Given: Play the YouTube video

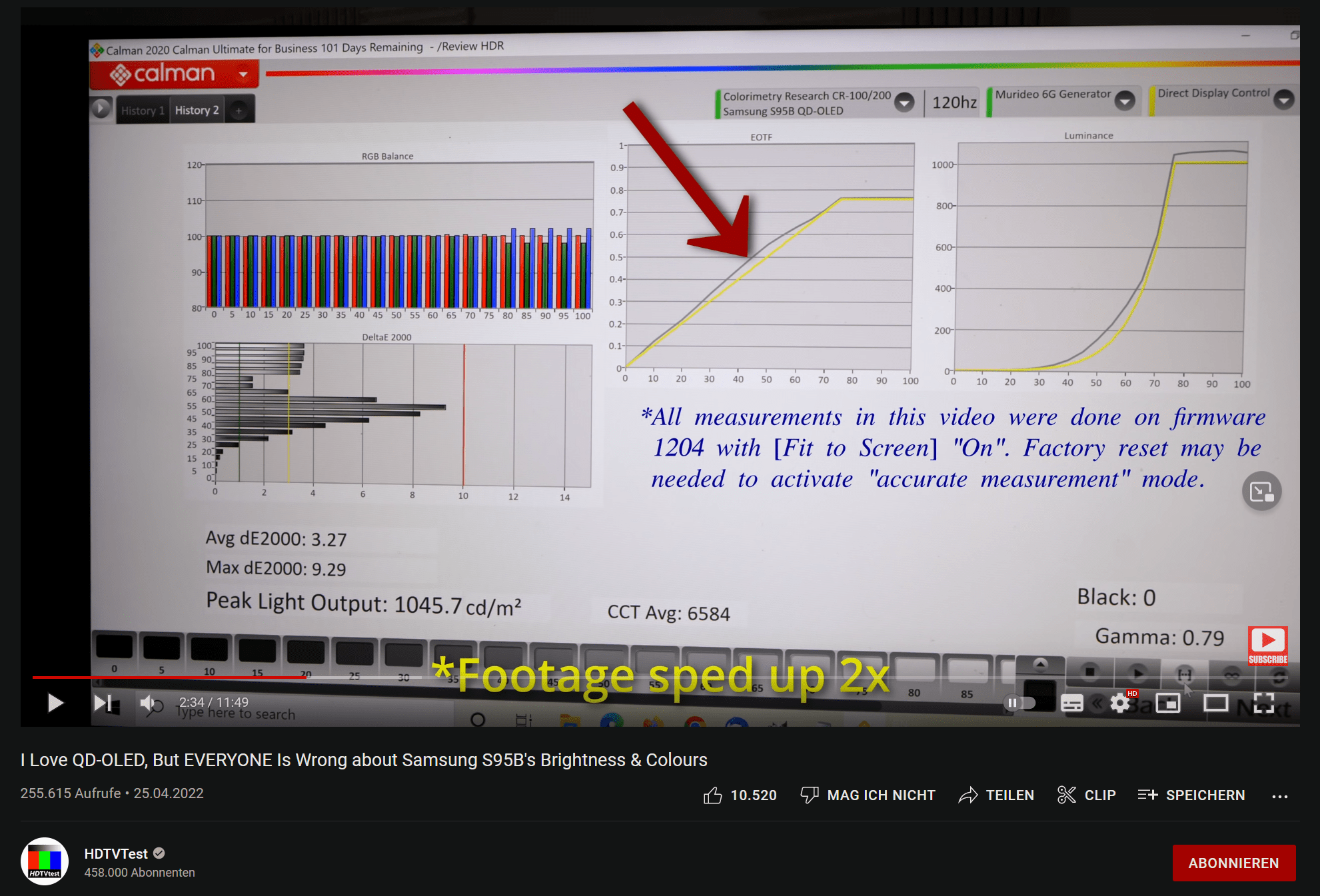Looking at the screenshot, I should point(55,702).
